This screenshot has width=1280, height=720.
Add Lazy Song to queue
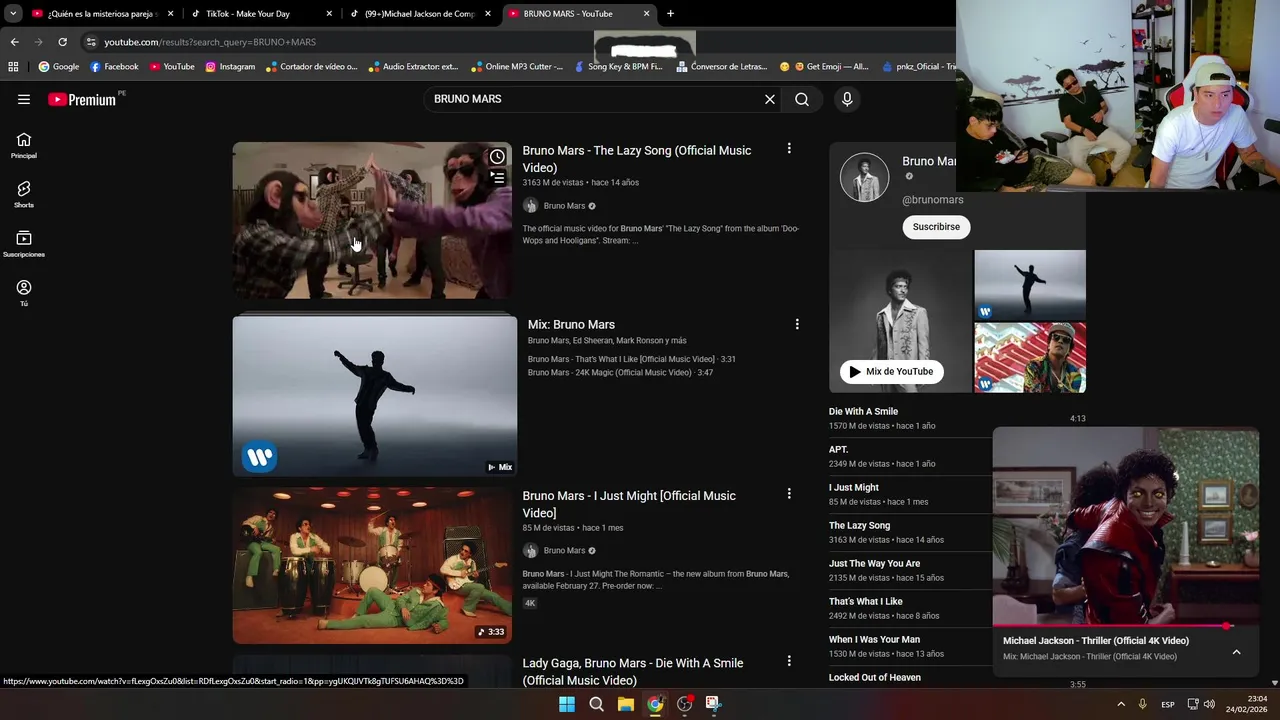(497, 178)
